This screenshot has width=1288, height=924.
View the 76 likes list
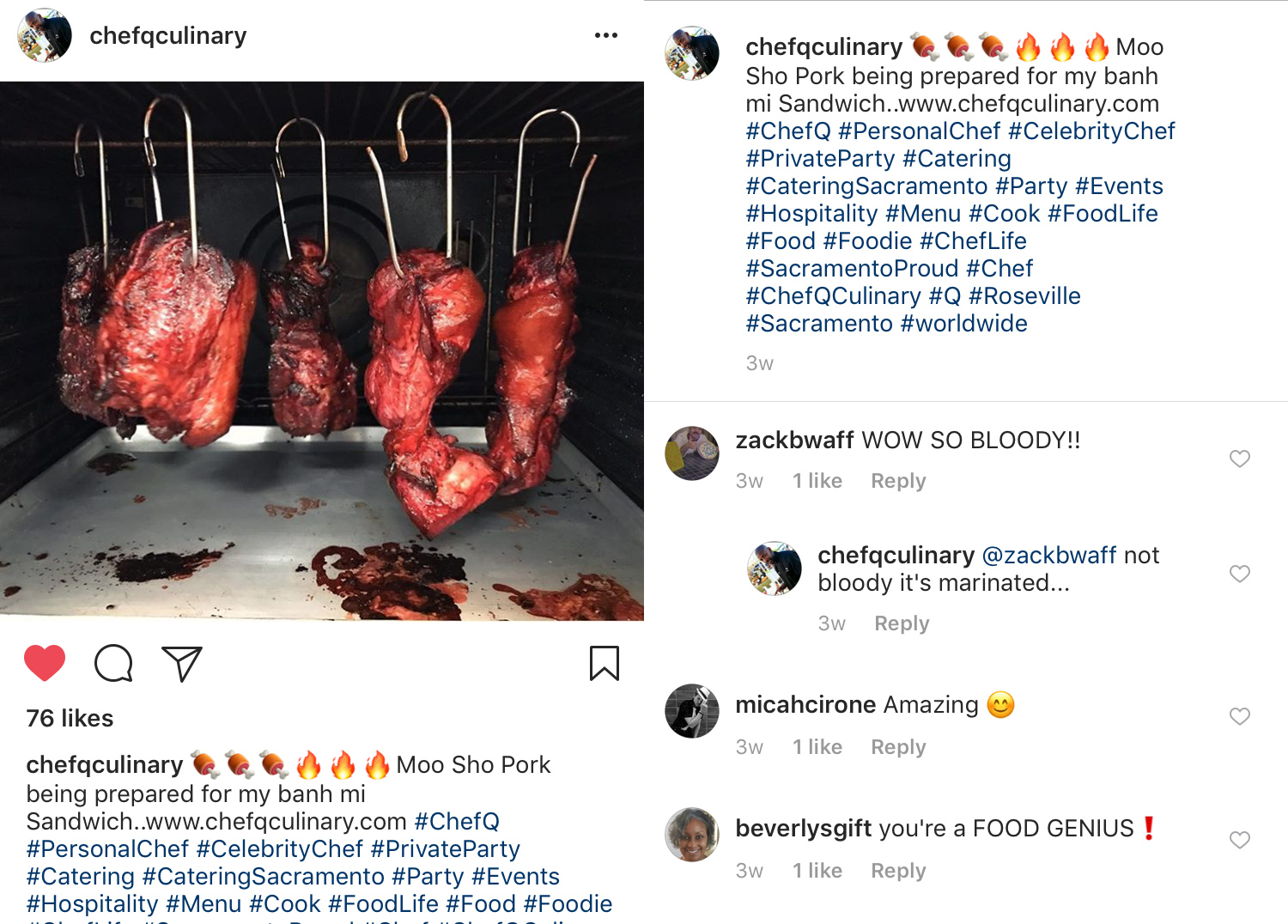point(70,718)
